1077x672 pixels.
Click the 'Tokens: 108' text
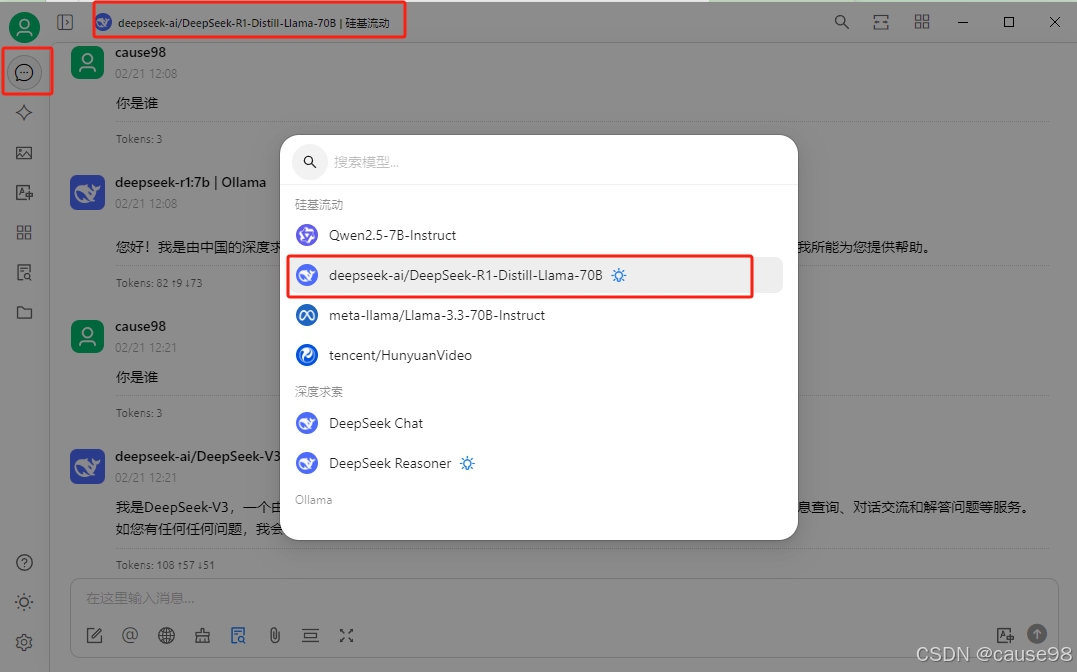coord(165,565)
